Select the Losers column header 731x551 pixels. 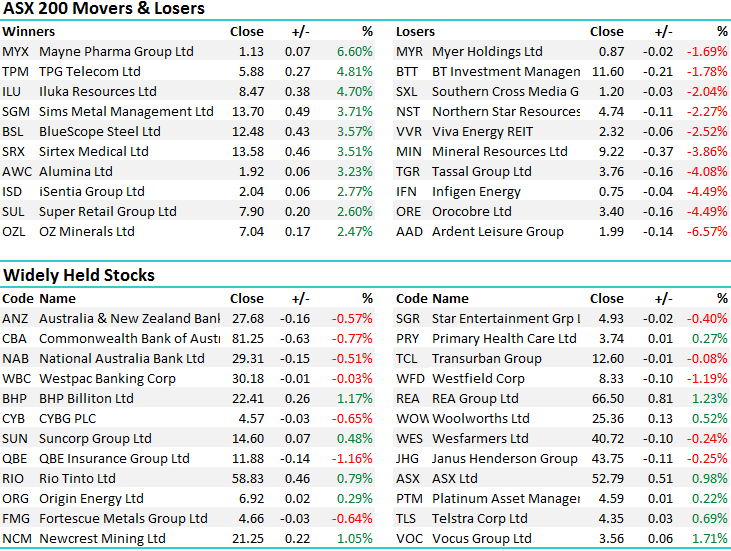coord(416,31)
